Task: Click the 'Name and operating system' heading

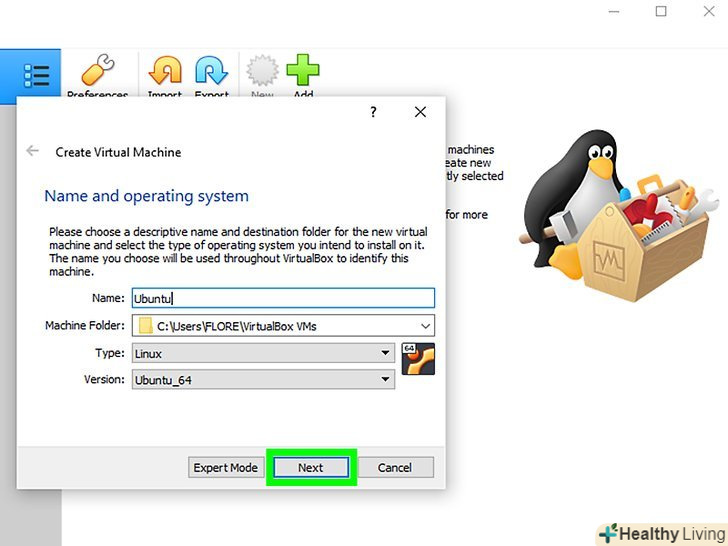Action: click(x=146, y=196)
